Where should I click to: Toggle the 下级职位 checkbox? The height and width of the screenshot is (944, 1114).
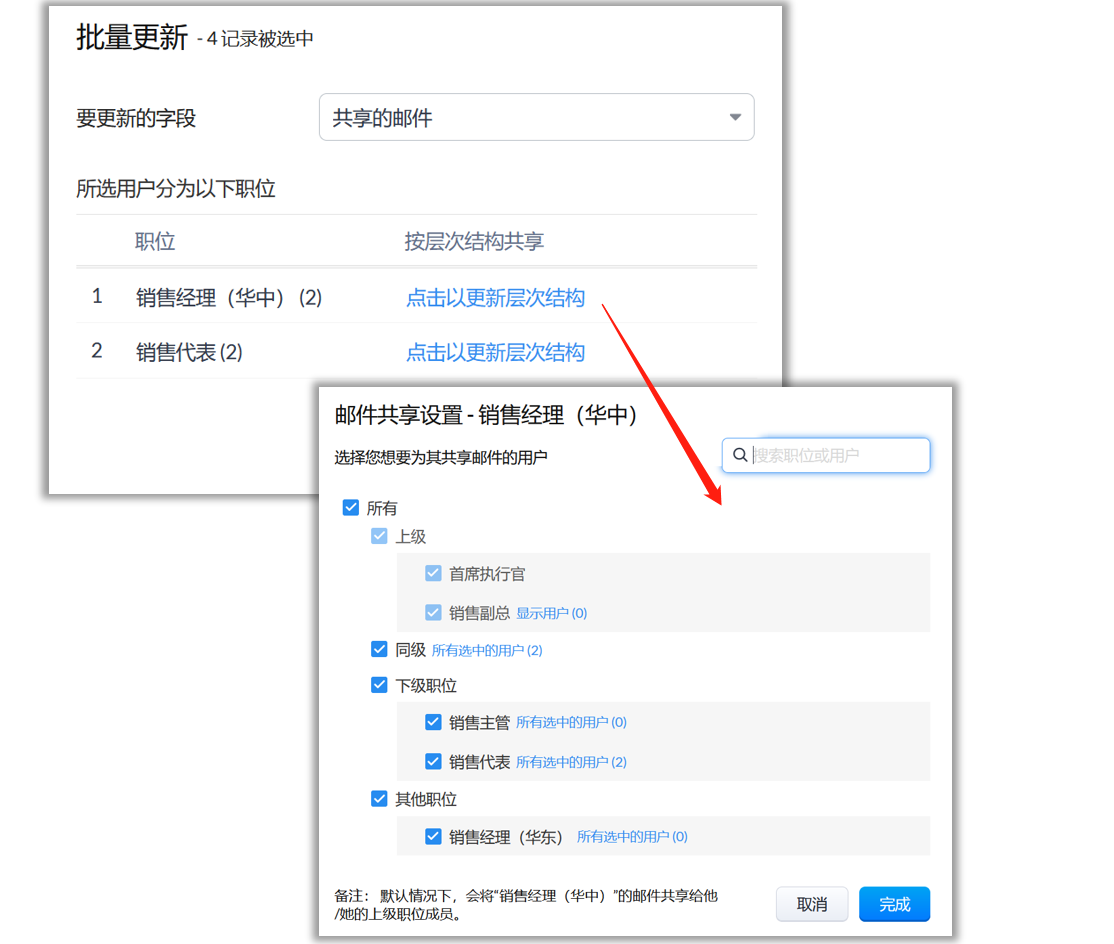(379, 686)
